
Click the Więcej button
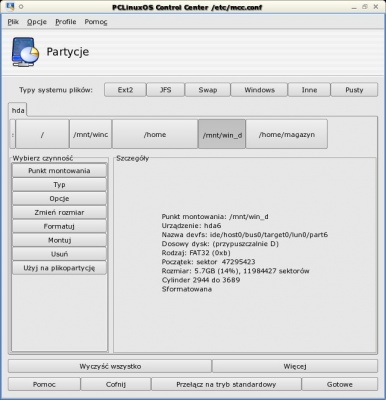coord(295,366)
